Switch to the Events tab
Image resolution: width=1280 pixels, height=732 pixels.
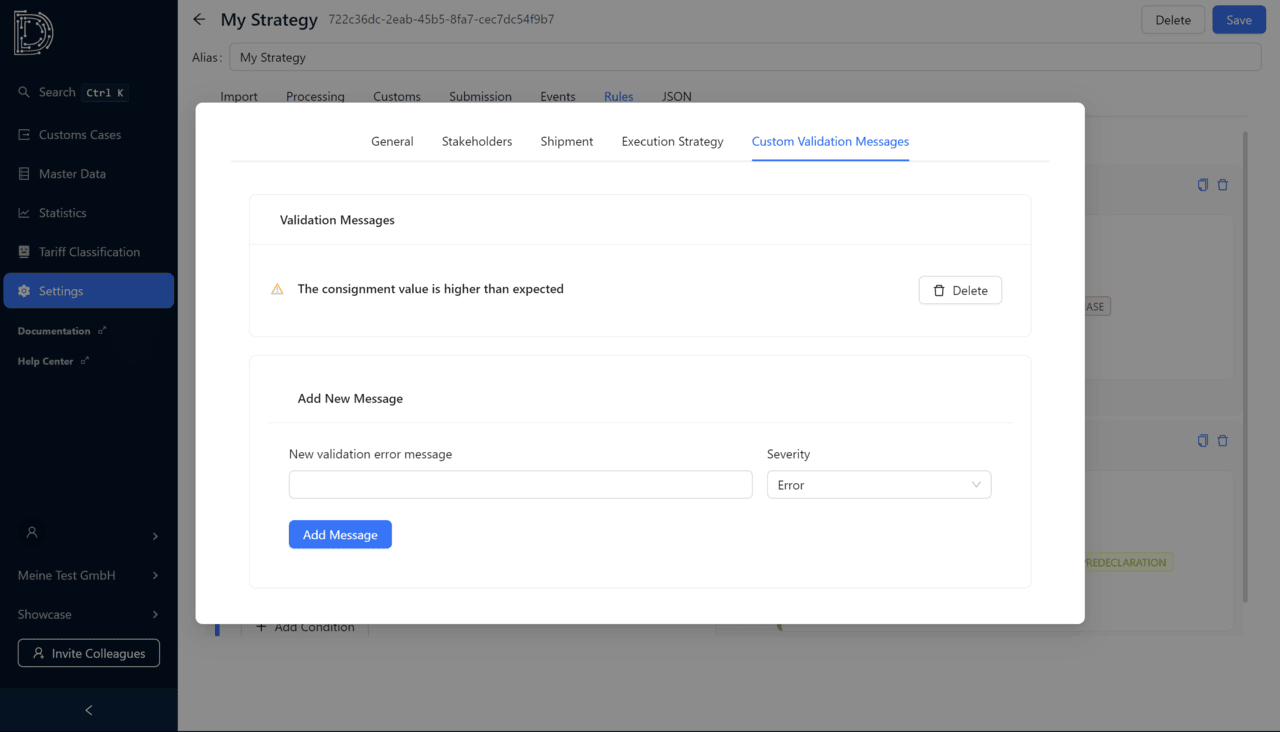558,97
